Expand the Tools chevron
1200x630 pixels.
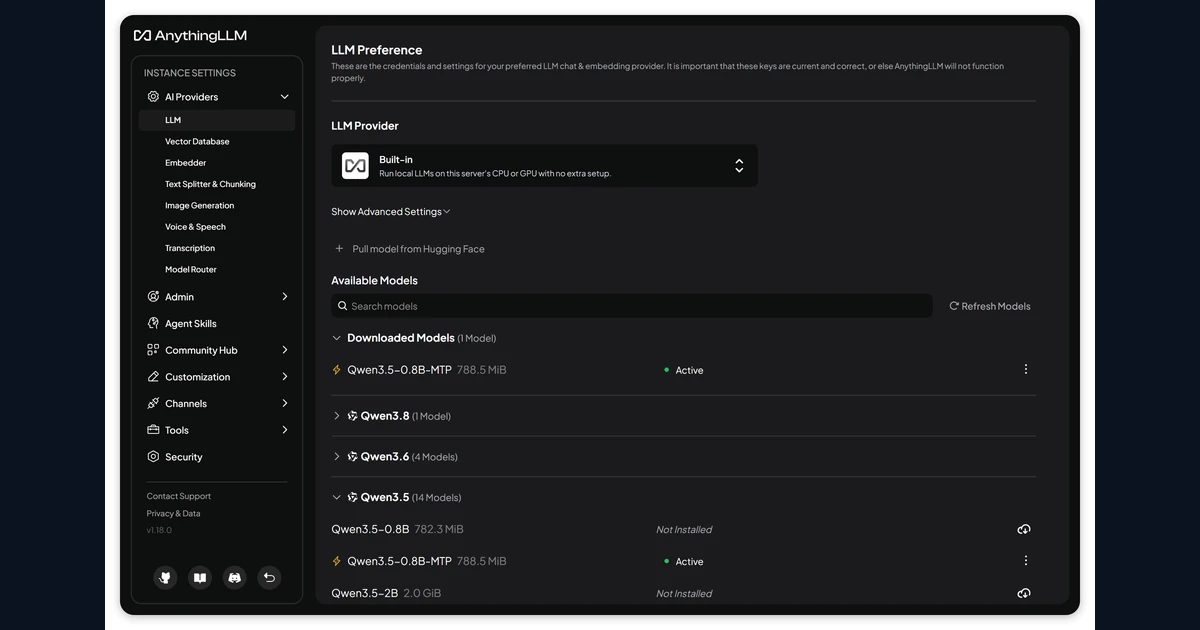tap(285, 430)
